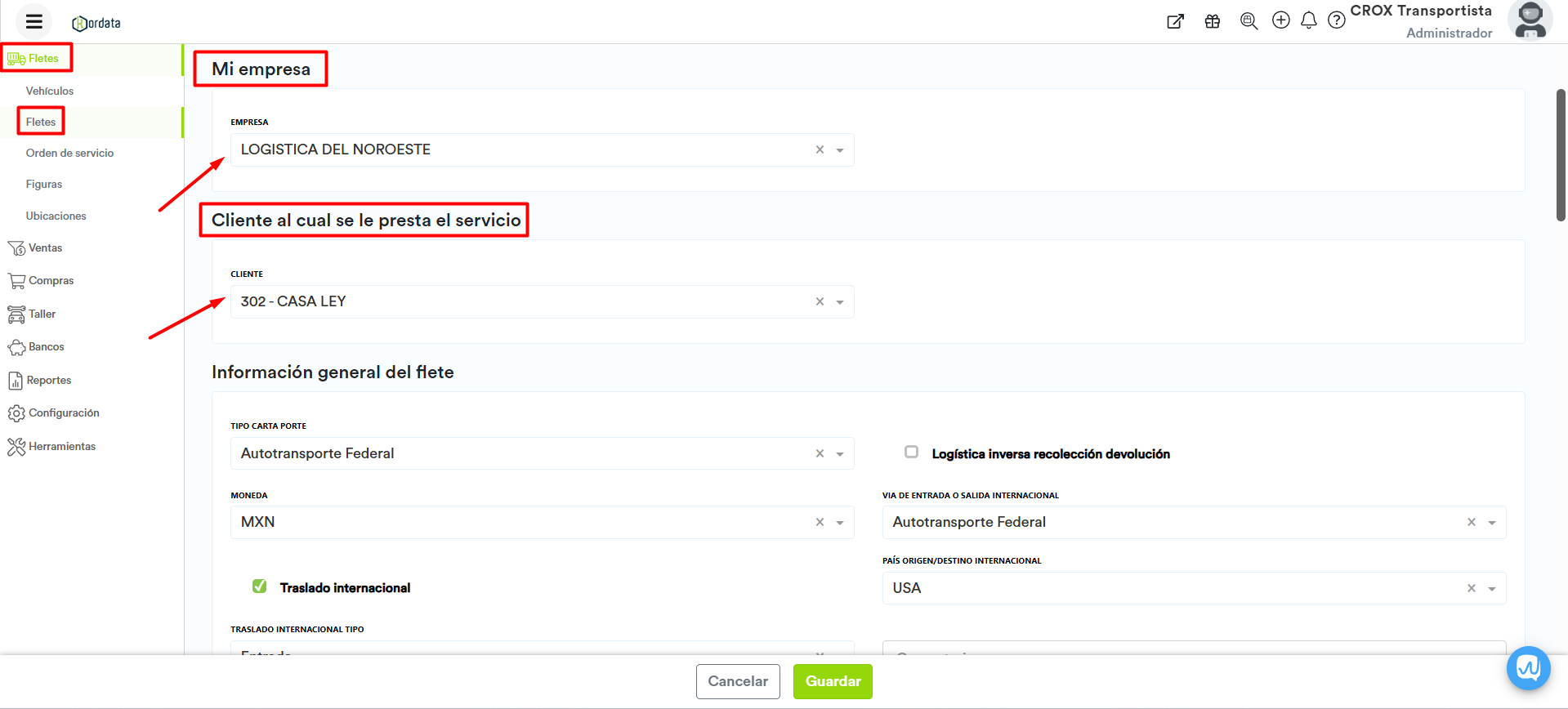Click the plus circle add icon
This screenshot has height=709, width=1568.
pos(1280,20)
